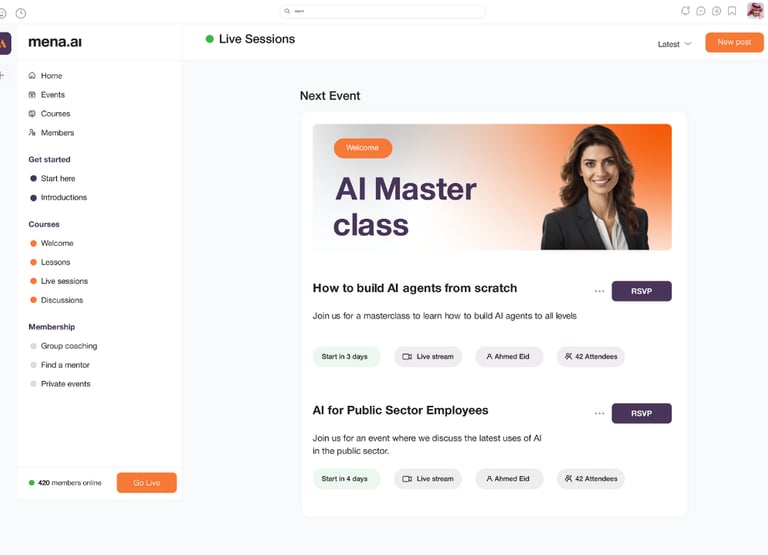Screen dimensions: 768x555
Task: Open bookmarks icon in top bar
Action: click(x=732, y=11)
